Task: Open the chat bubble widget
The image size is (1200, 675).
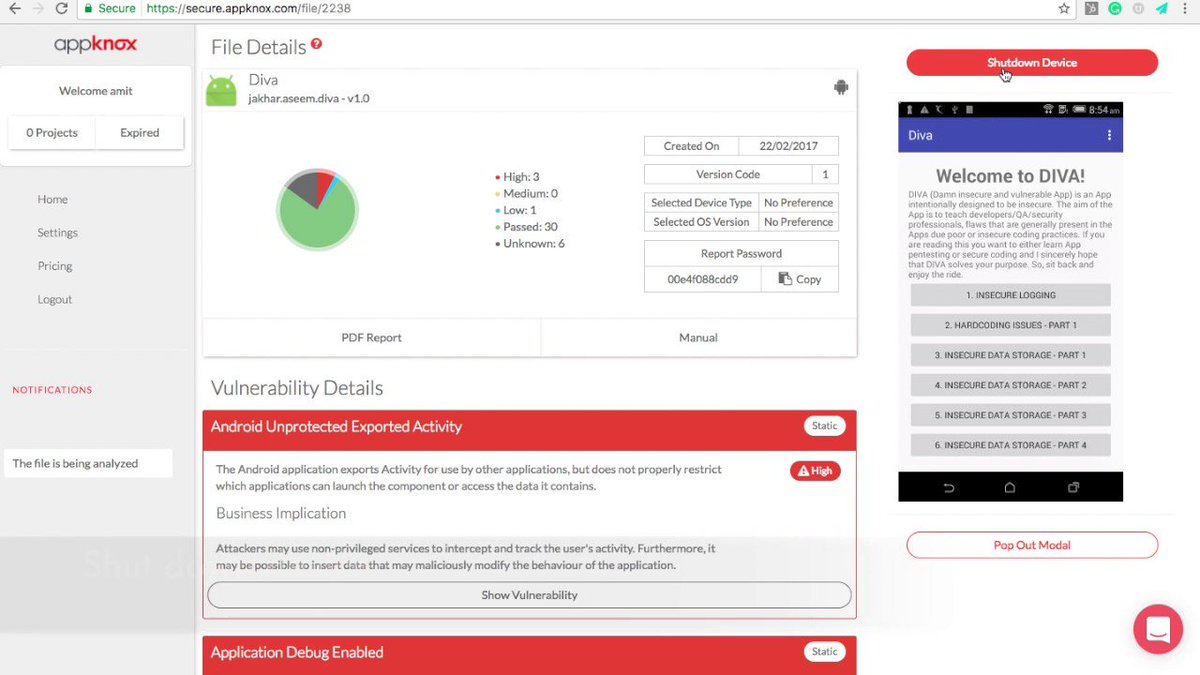Action: tap(1158, 629)
